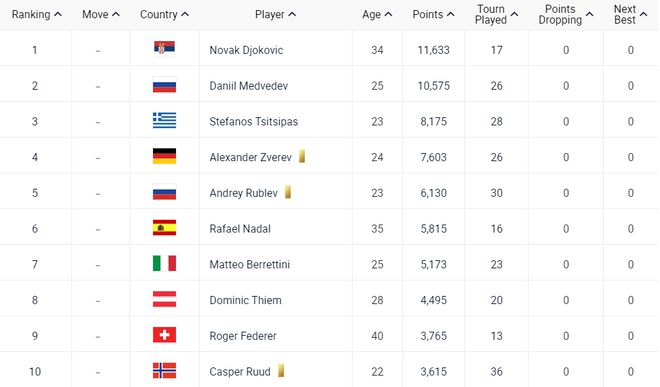
Task: Click the gold badge next to Alexander Zverev
Action: click(302, 156)
